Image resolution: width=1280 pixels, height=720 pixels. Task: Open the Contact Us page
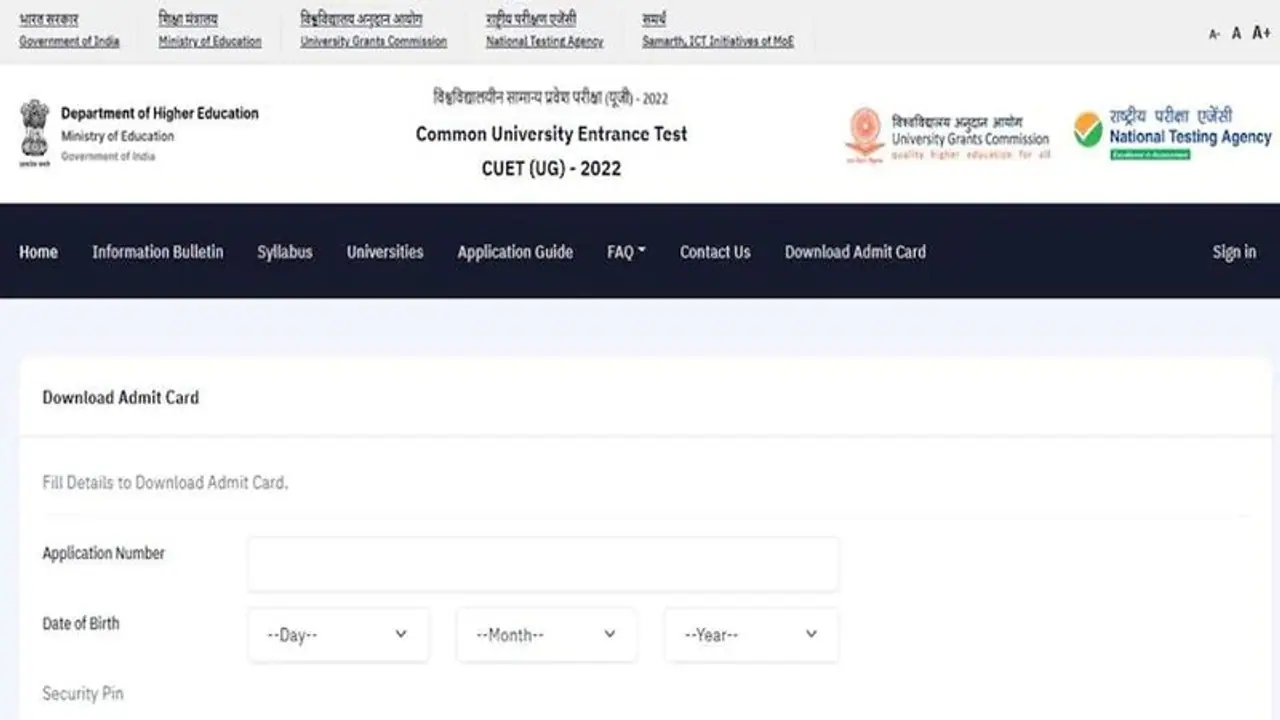tap(714, 252)
